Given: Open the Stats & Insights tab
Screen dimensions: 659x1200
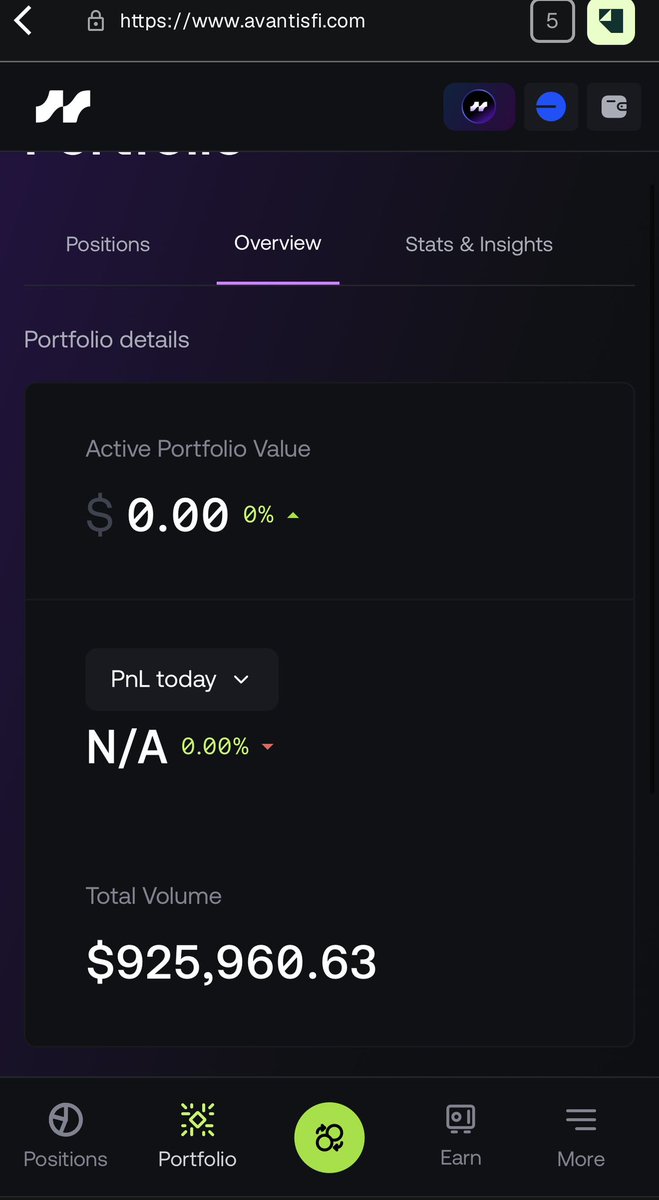Looking at the screenshot, I should click(479, 244).
